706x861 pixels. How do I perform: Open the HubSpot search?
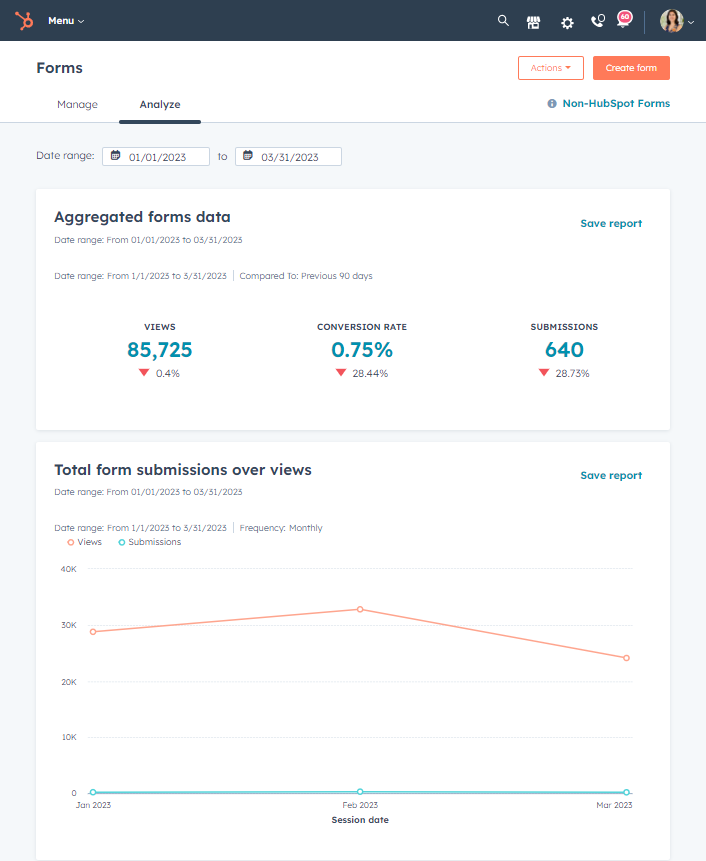[x=503, y=21]
